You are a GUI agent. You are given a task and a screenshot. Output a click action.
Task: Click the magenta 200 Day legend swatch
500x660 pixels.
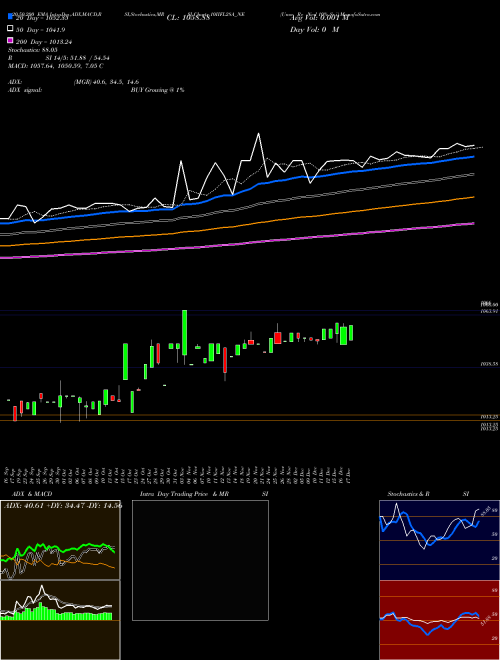[x=10, y=40]
